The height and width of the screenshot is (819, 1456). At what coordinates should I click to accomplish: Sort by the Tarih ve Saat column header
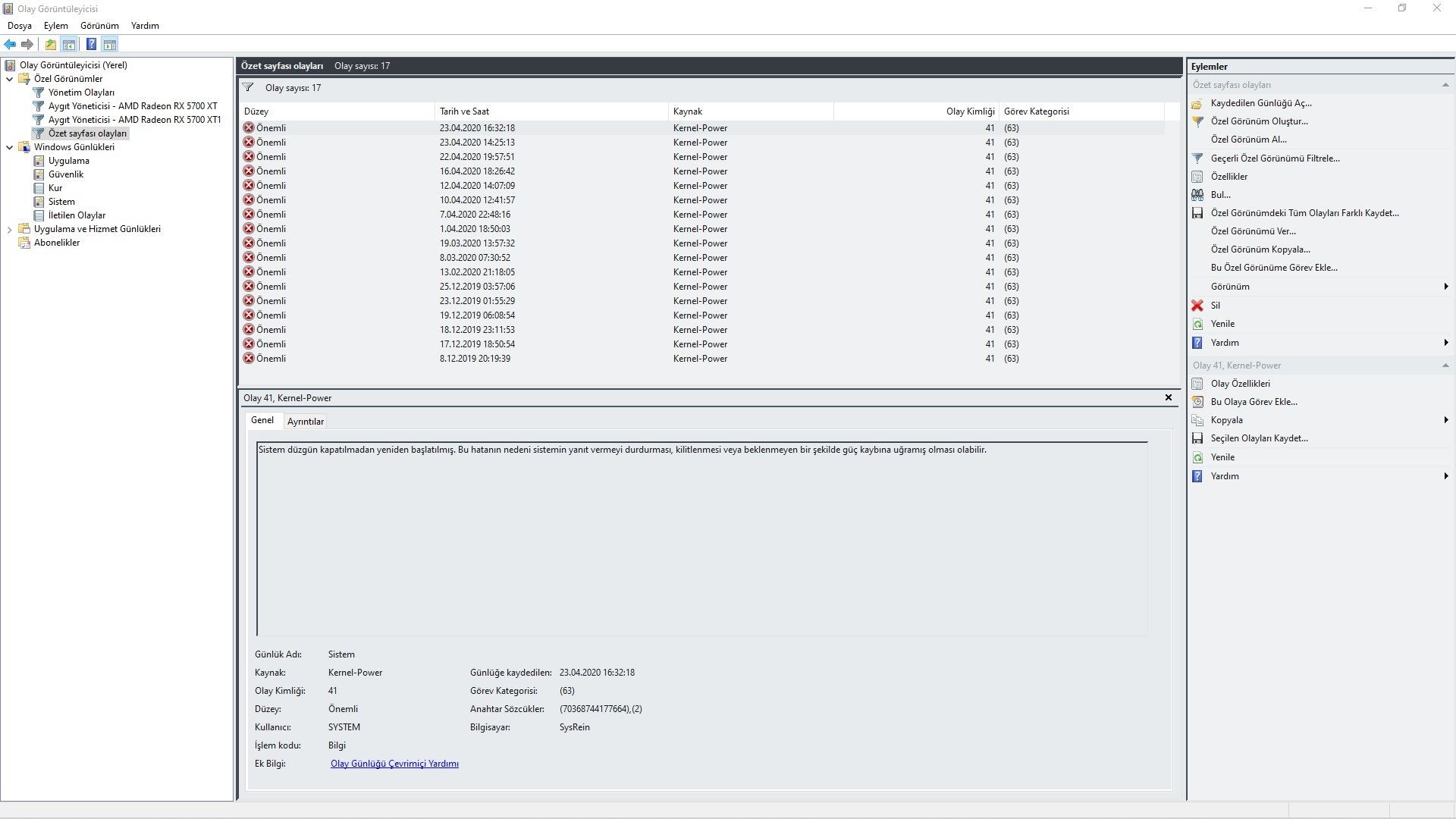click(464, 111)
